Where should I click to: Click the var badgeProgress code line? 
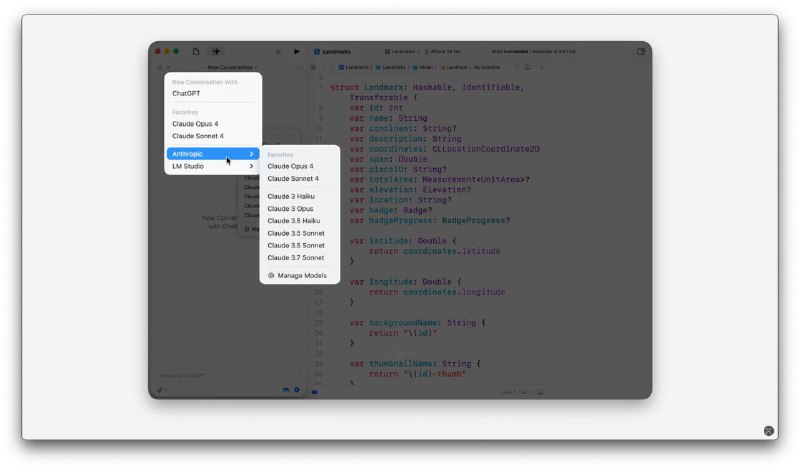(x=430, y=220)
